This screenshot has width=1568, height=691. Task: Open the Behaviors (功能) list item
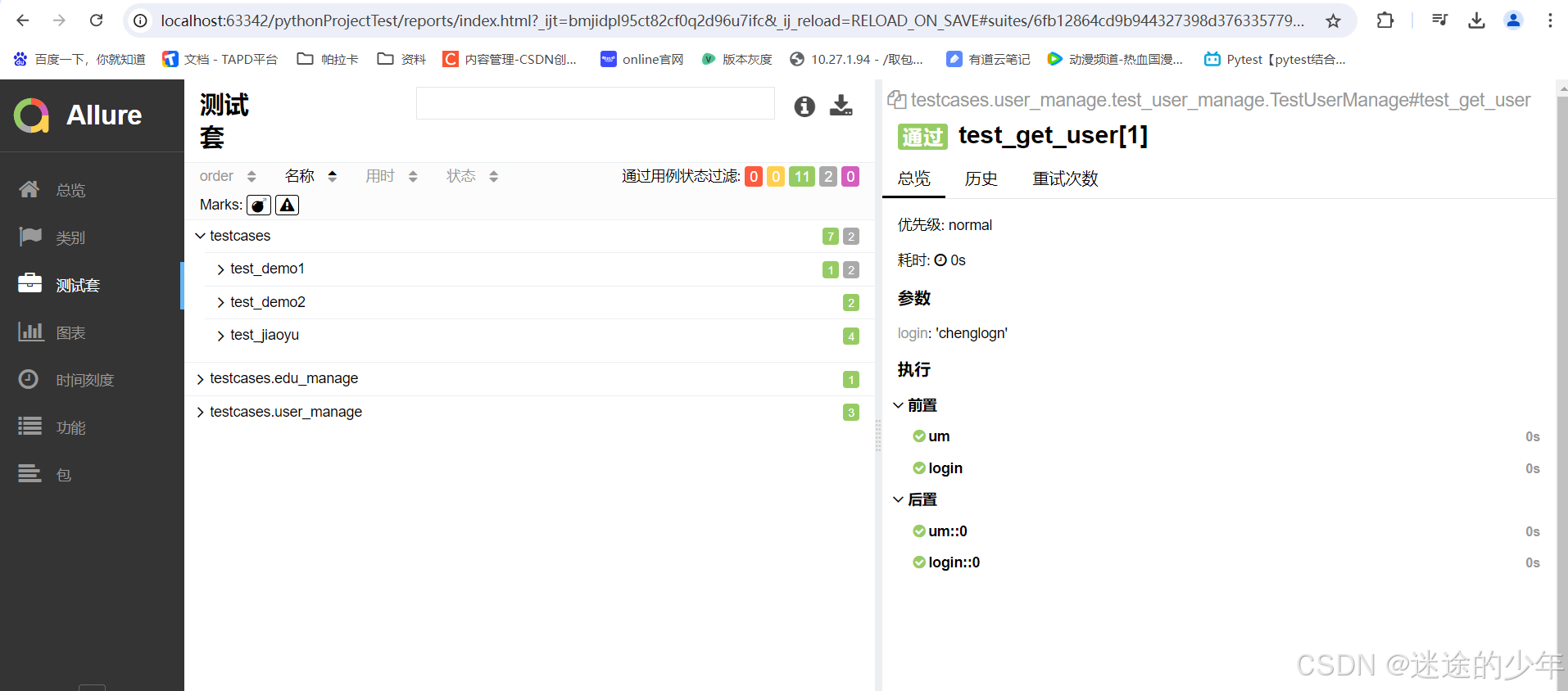52,427
